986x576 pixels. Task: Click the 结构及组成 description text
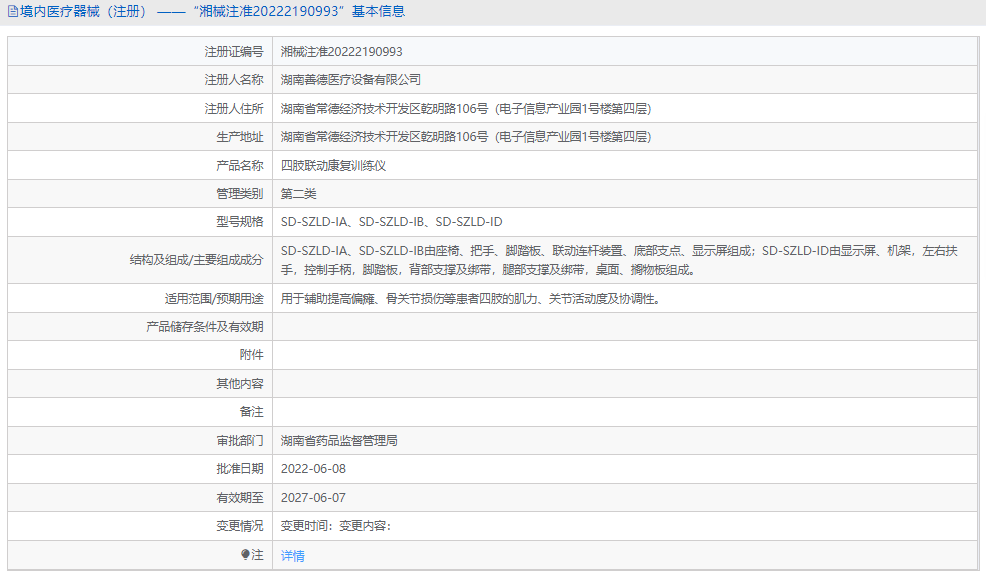tap(619, 260)
